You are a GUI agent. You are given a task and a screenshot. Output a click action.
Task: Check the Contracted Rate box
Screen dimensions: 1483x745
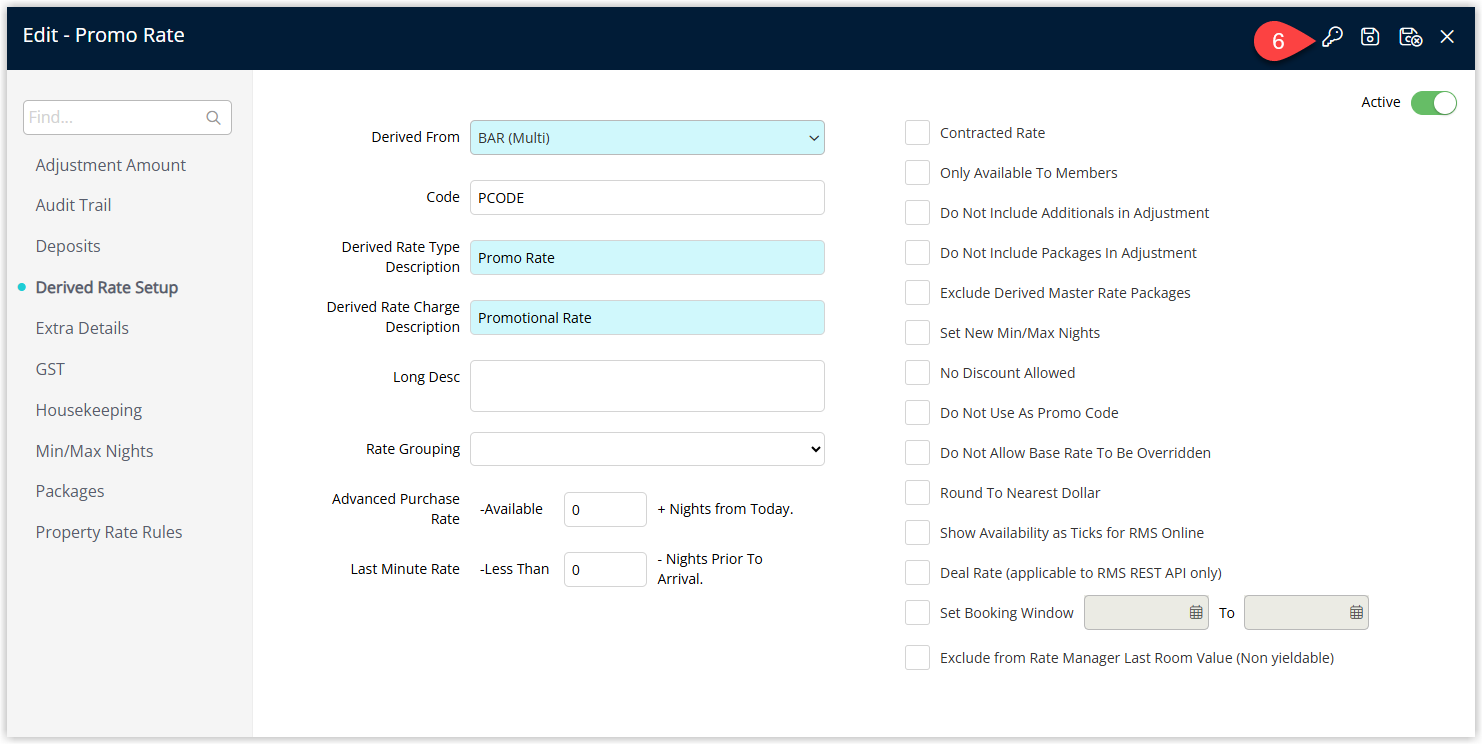tap(917, 133)
